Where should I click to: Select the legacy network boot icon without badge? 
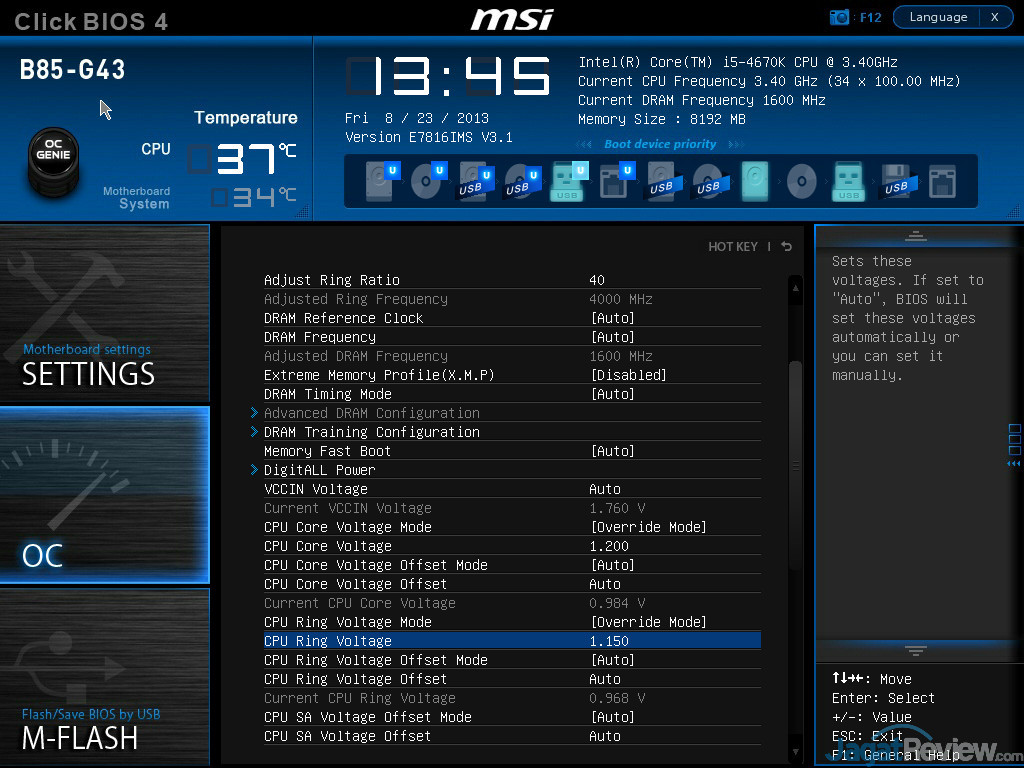[942, 181]
